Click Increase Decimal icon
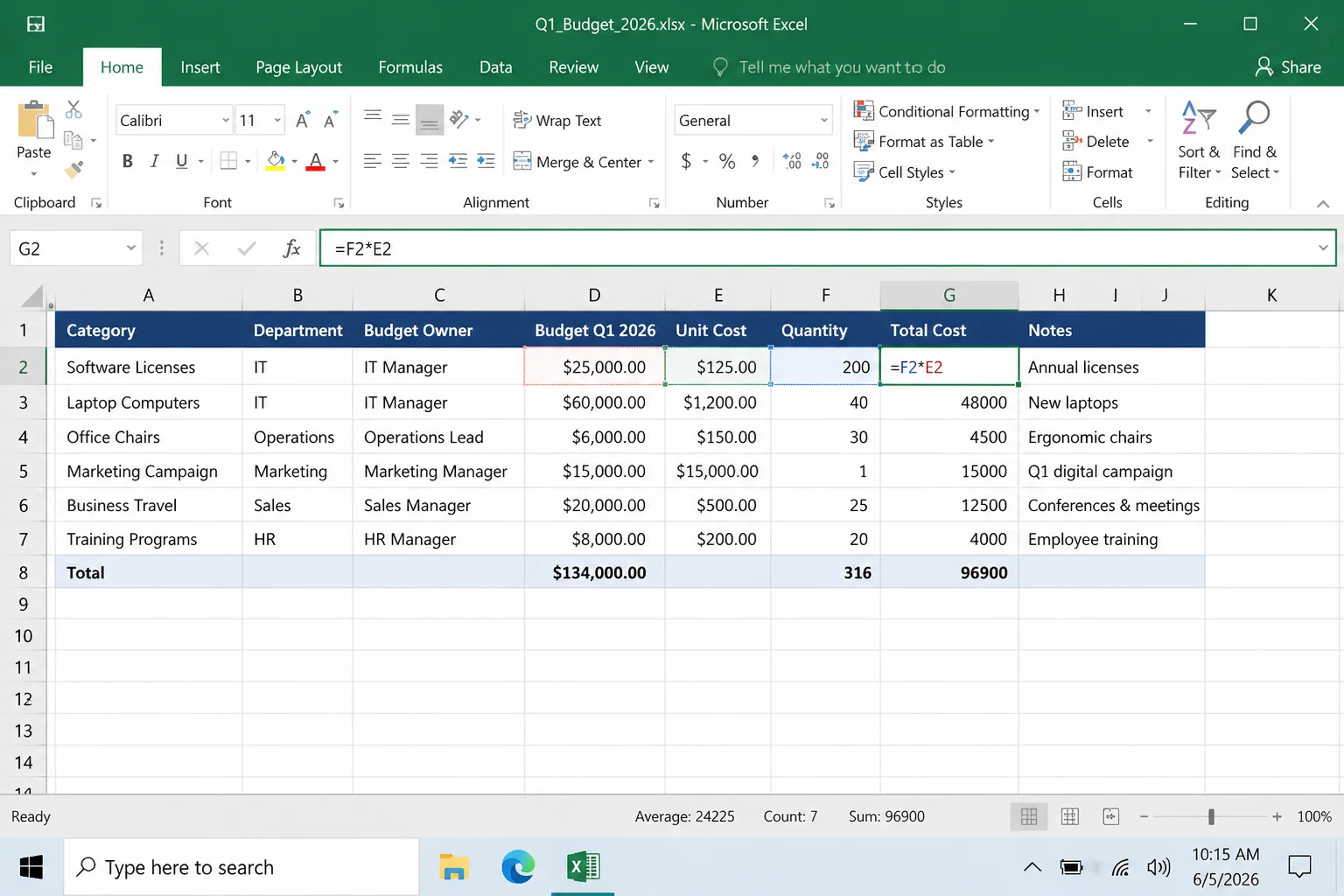1344x896 pixels. (792, 161)
